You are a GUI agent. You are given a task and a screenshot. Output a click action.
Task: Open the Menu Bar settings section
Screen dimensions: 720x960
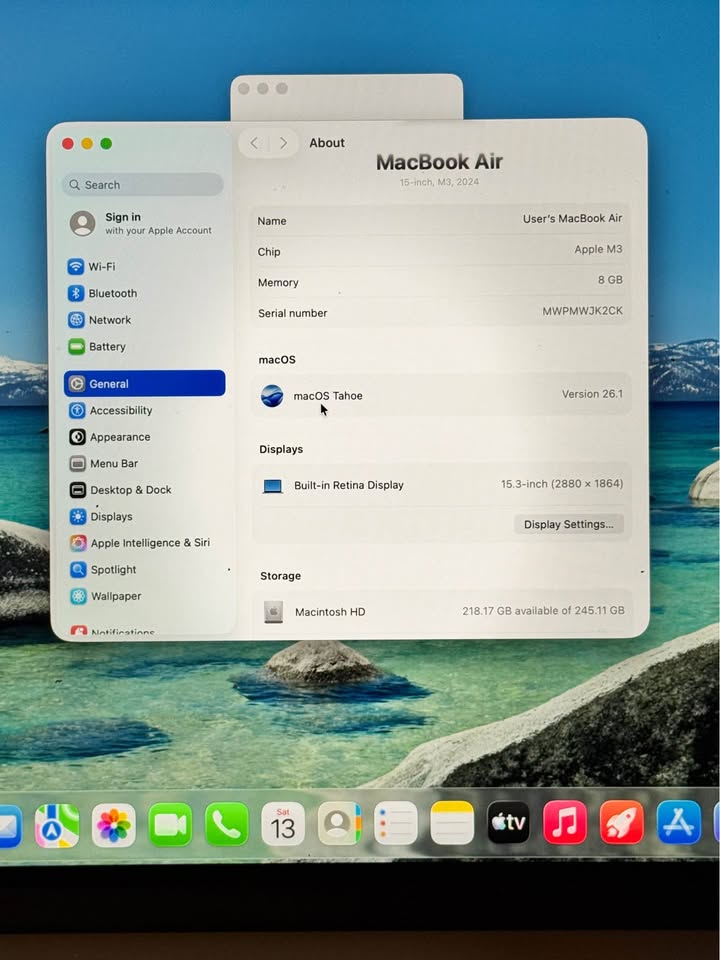click(x=113, y=464)
